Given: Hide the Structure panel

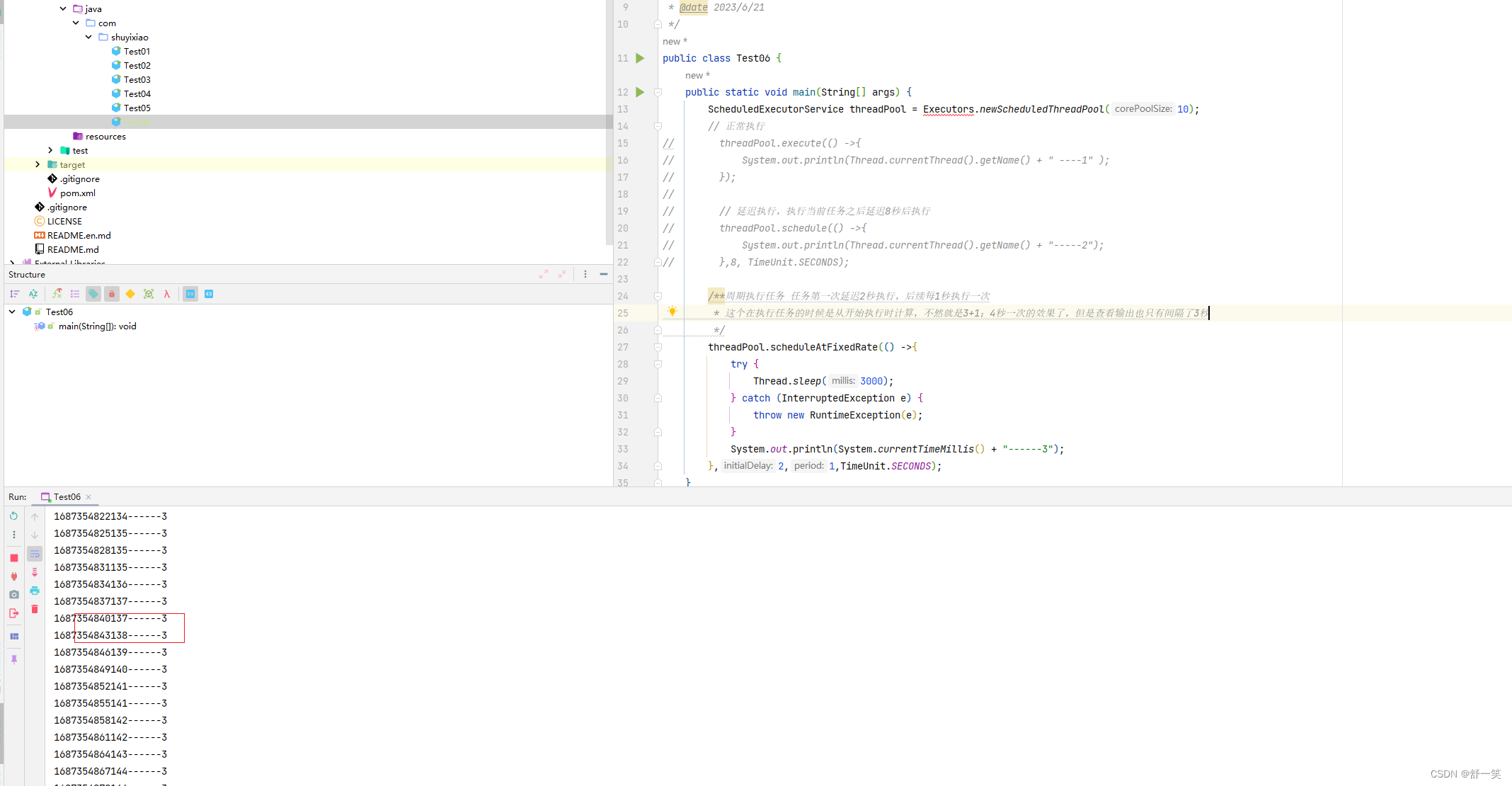Looking at the screenshot, I should click(x=604, y=274).
